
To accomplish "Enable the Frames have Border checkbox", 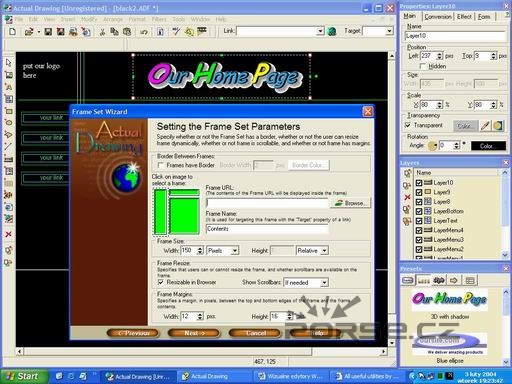I will point(161,165).
